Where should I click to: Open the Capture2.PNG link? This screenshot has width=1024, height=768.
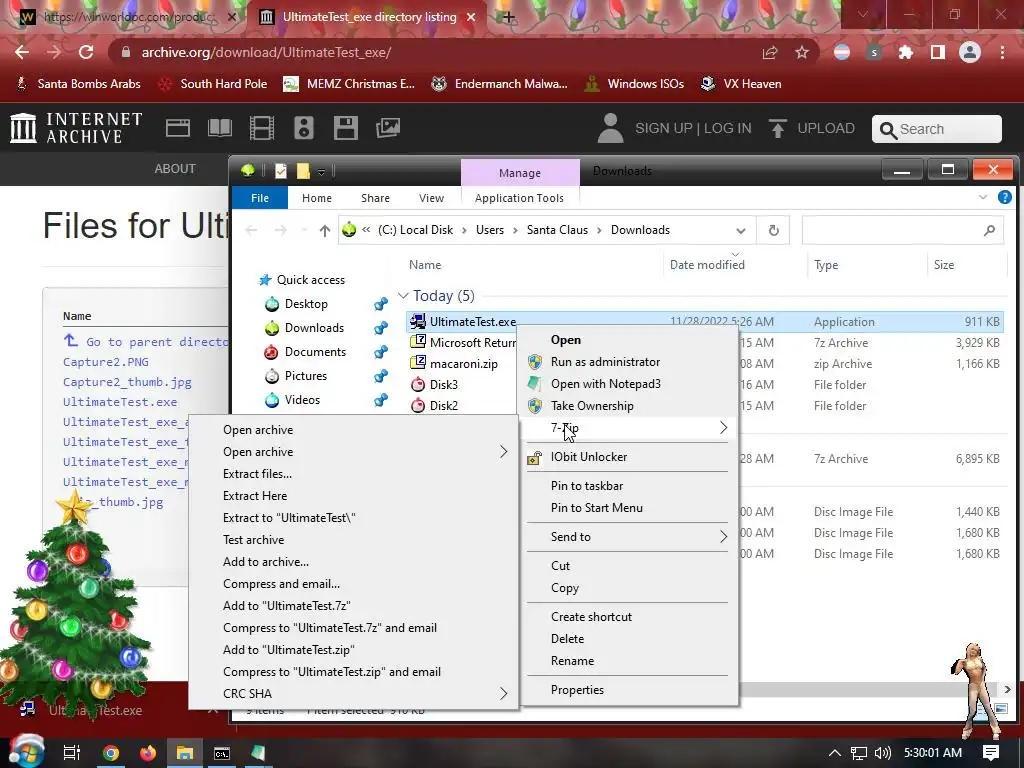pyautogui.click(x=106, y=362)
